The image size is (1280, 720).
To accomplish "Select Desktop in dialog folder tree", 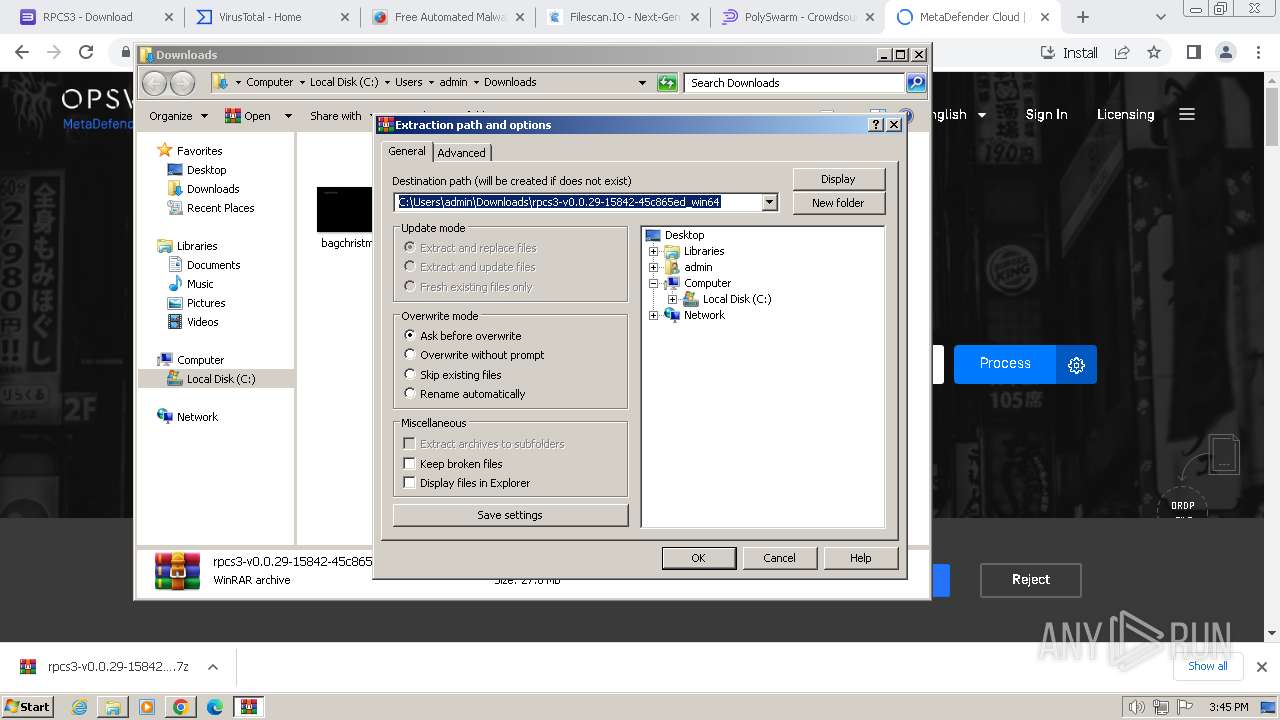I will point(684,235).
